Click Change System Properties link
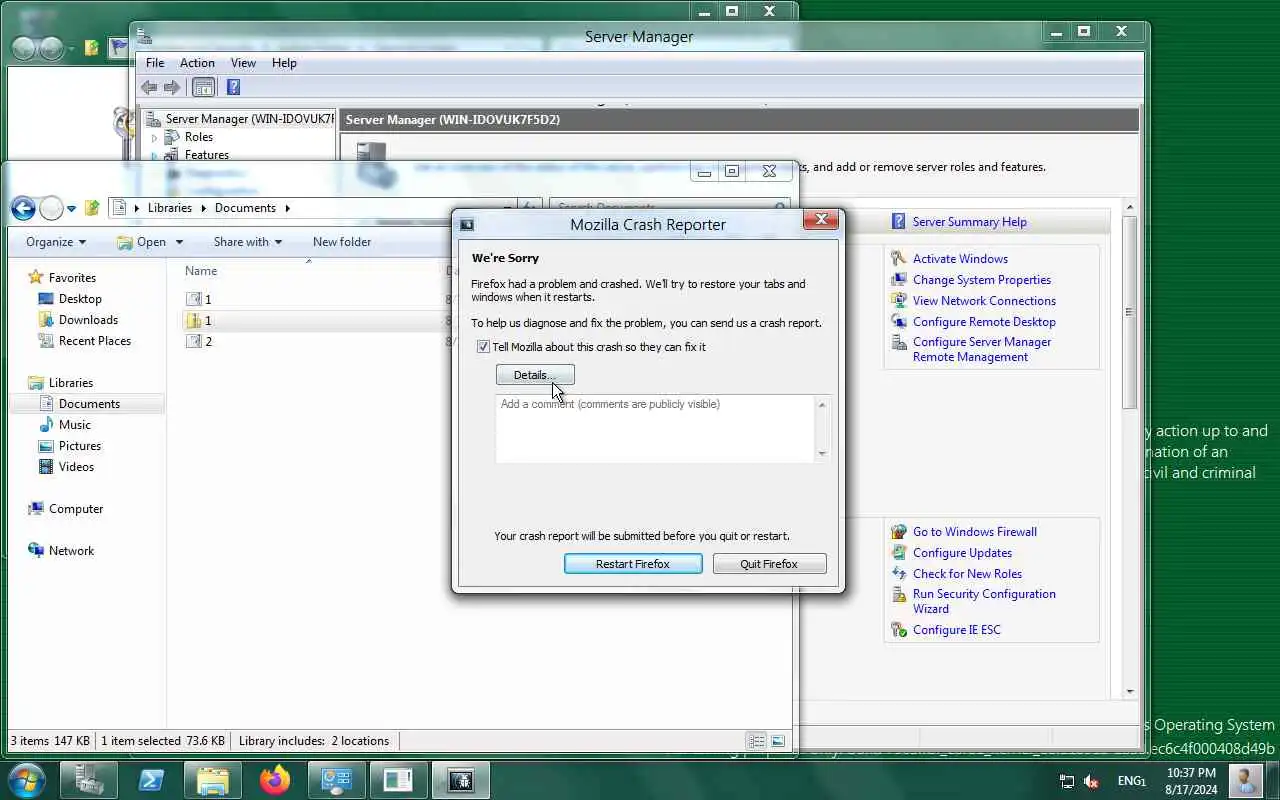 pos(982,280)
